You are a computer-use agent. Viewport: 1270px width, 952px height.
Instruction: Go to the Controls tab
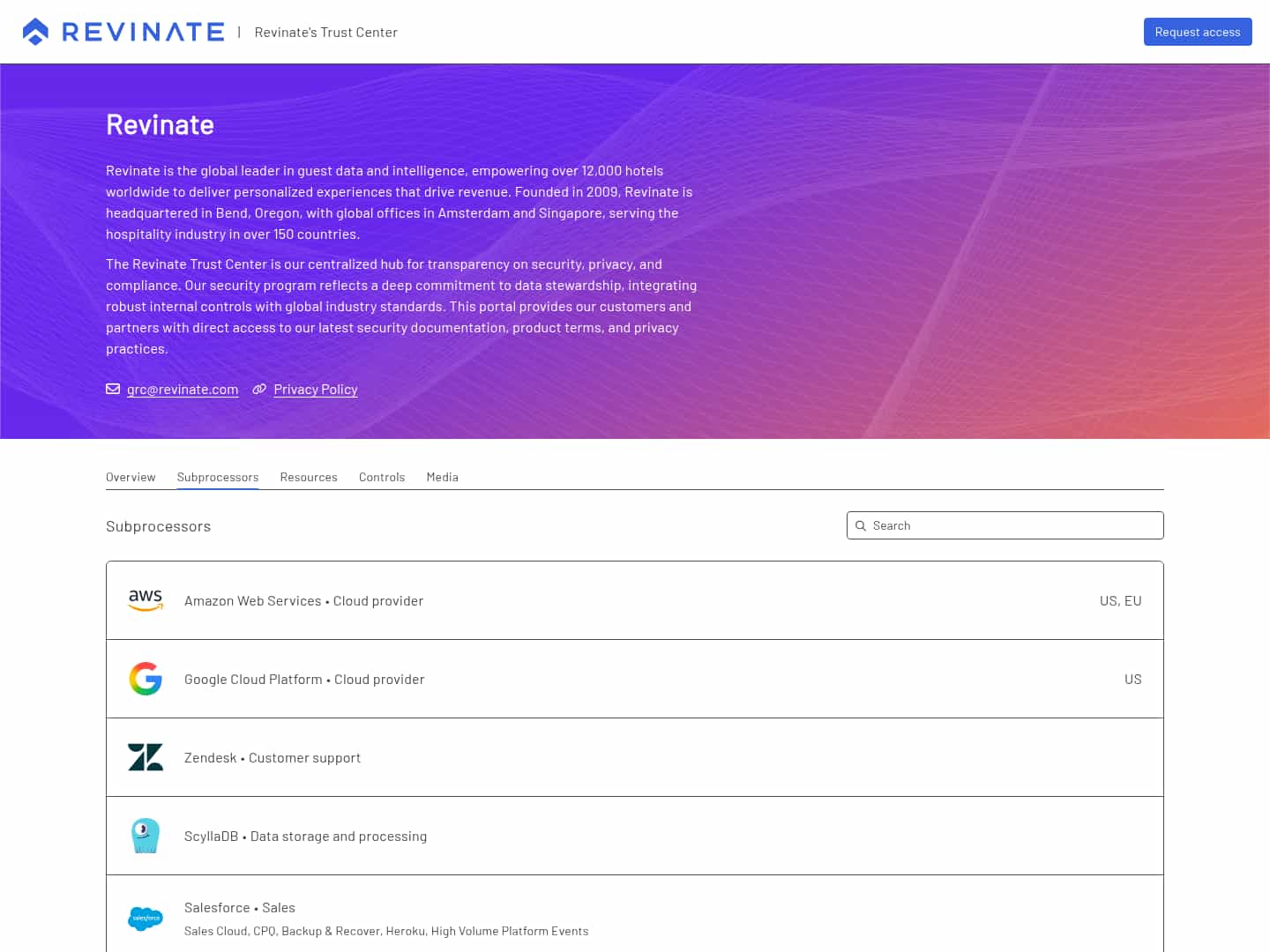point(382,477)
